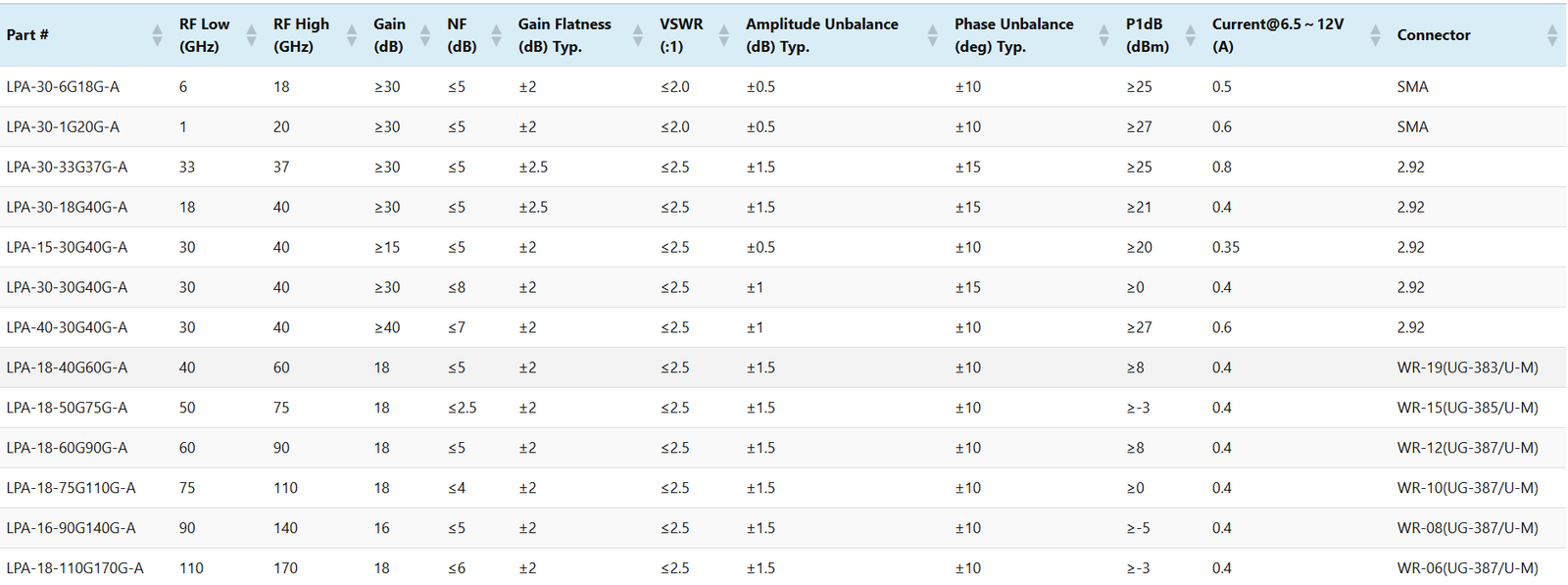This screenshot has height=585, width=1568.
Task: Click the Phase Unbalance sort arrows
Action: (1103, 35)
